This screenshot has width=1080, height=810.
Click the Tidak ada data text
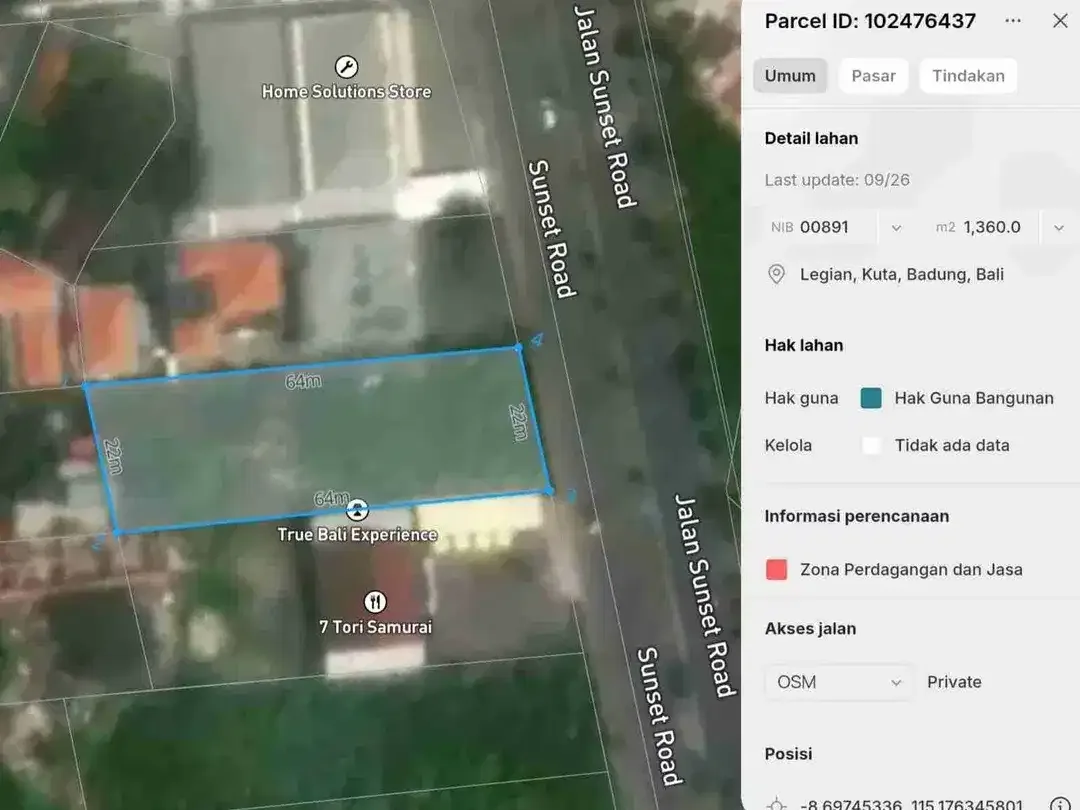point(952,446)
